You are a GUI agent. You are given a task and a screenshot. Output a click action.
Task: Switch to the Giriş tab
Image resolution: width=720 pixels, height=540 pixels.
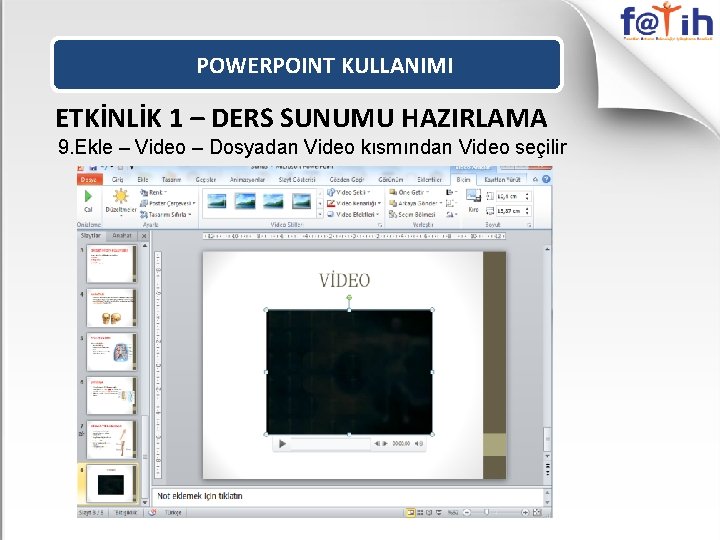(x=118, y=180)
